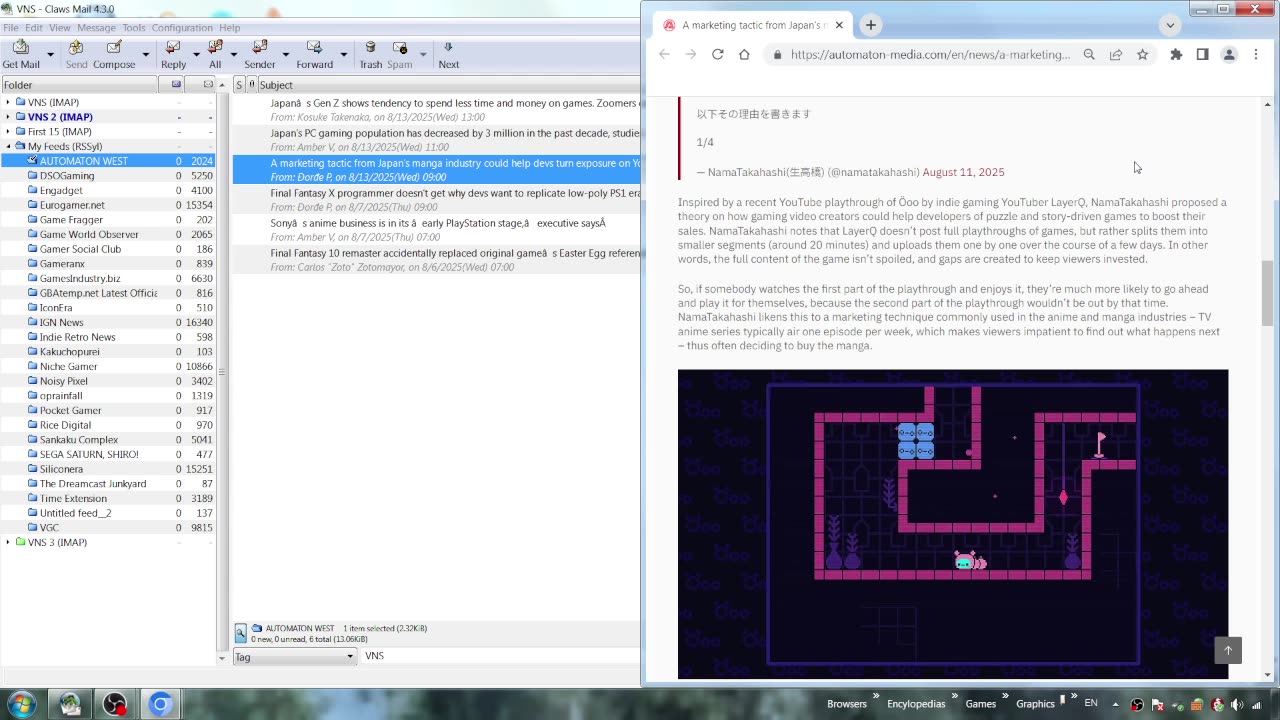This screenshot has height=720, width=1280.
Task: Expand the VNS 2 (IMAP) folder
Action: tap(8, 117)
